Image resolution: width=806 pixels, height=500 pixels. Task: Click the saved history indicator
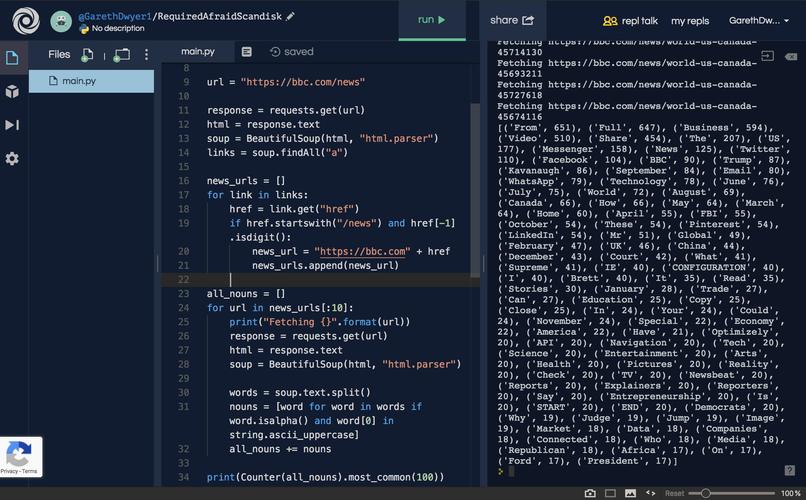[292, 51]
